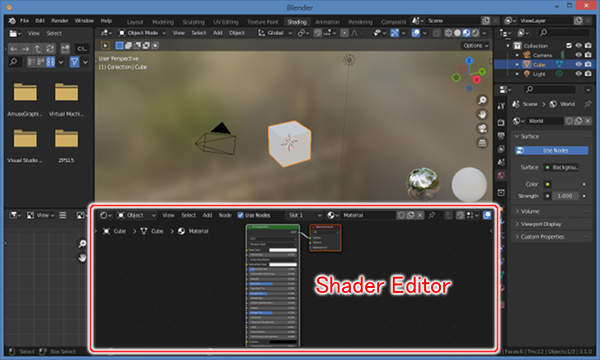Open the File menu
This screenshot has height=360, width=600.
(24, 21)
